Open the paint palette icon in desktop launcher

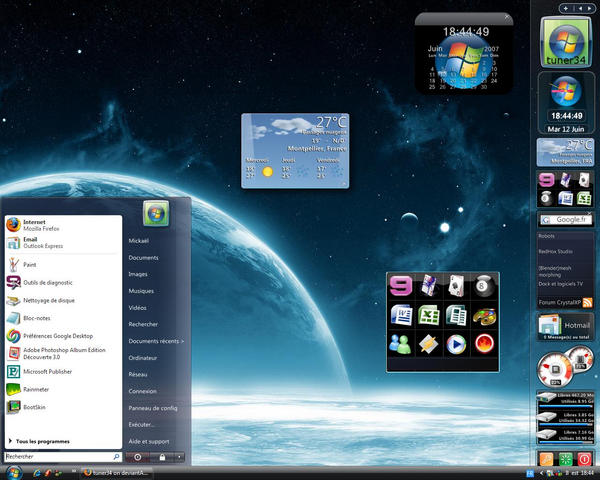click(x=484, y=316)
